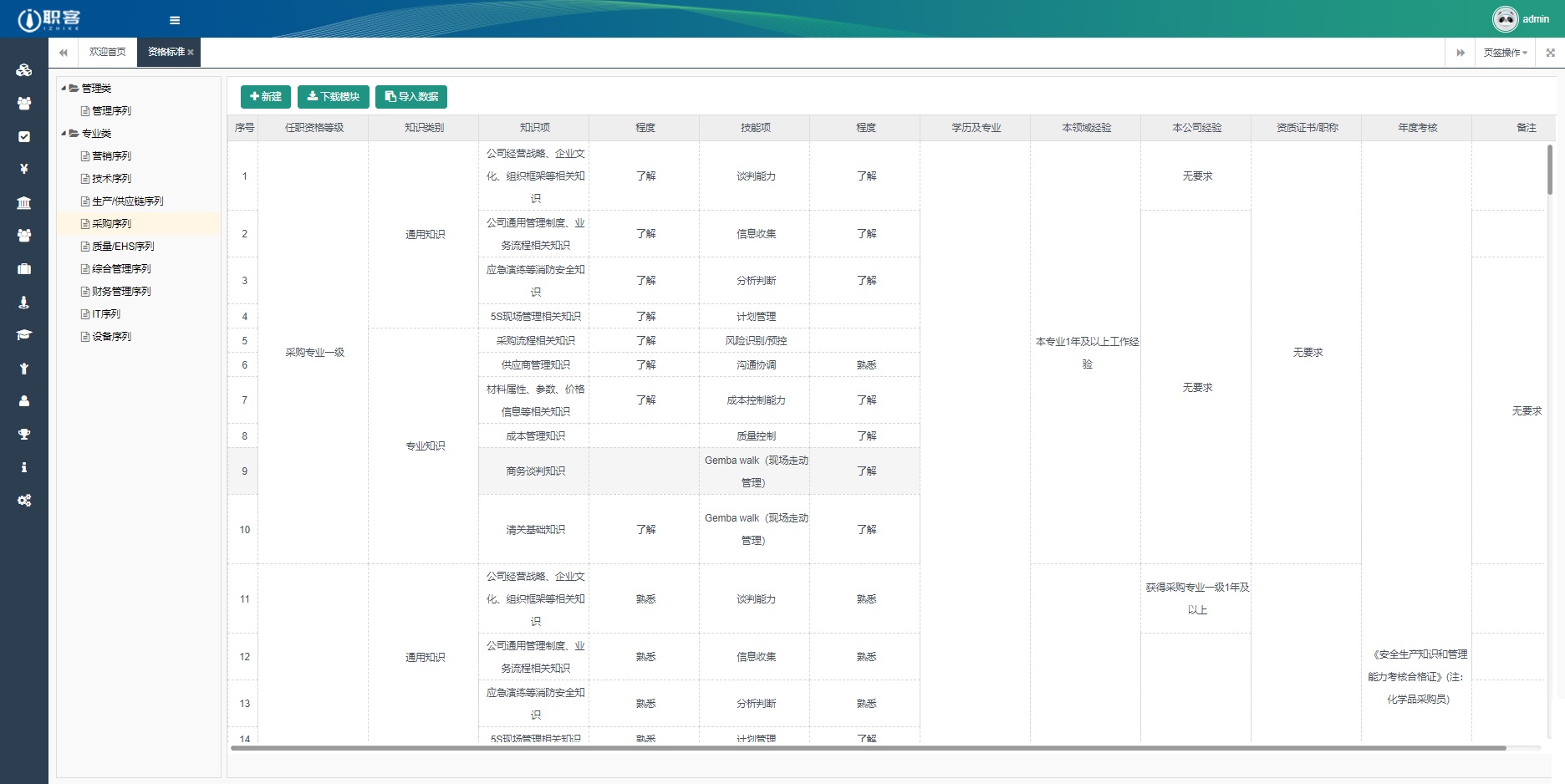Toggle fullscreen with the expand arrows icon
This screenshot has width=1565, height=784.
point(1550,53)
